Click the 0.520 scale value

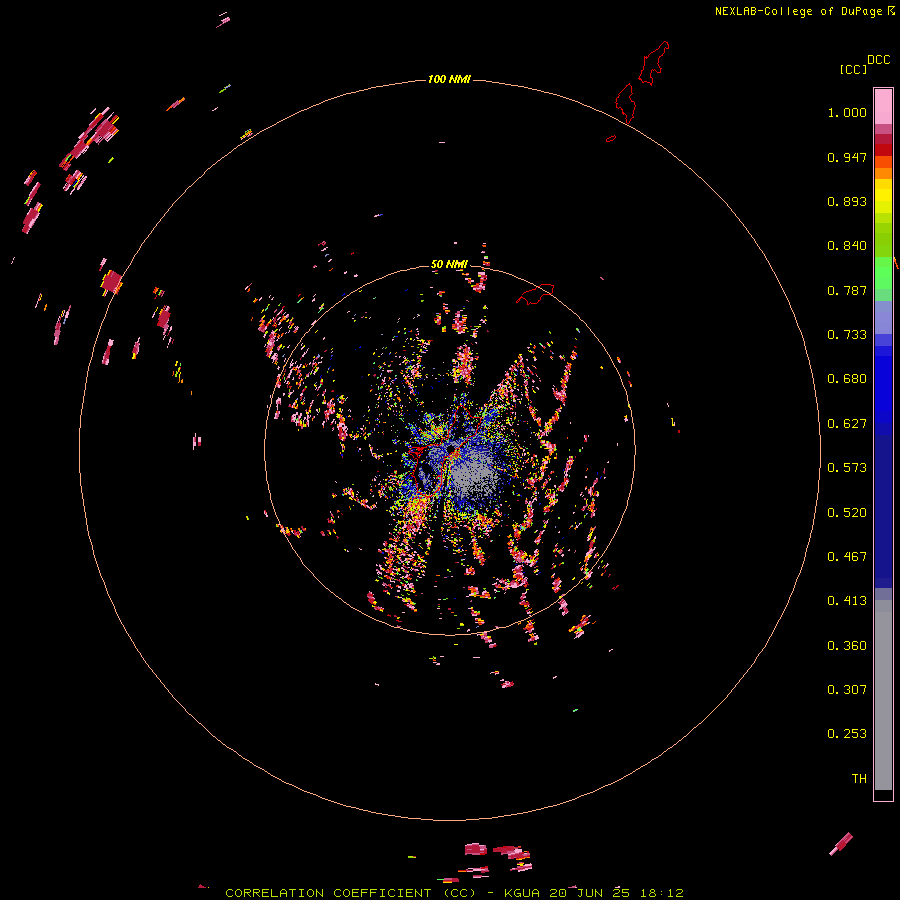coord(847,513)
